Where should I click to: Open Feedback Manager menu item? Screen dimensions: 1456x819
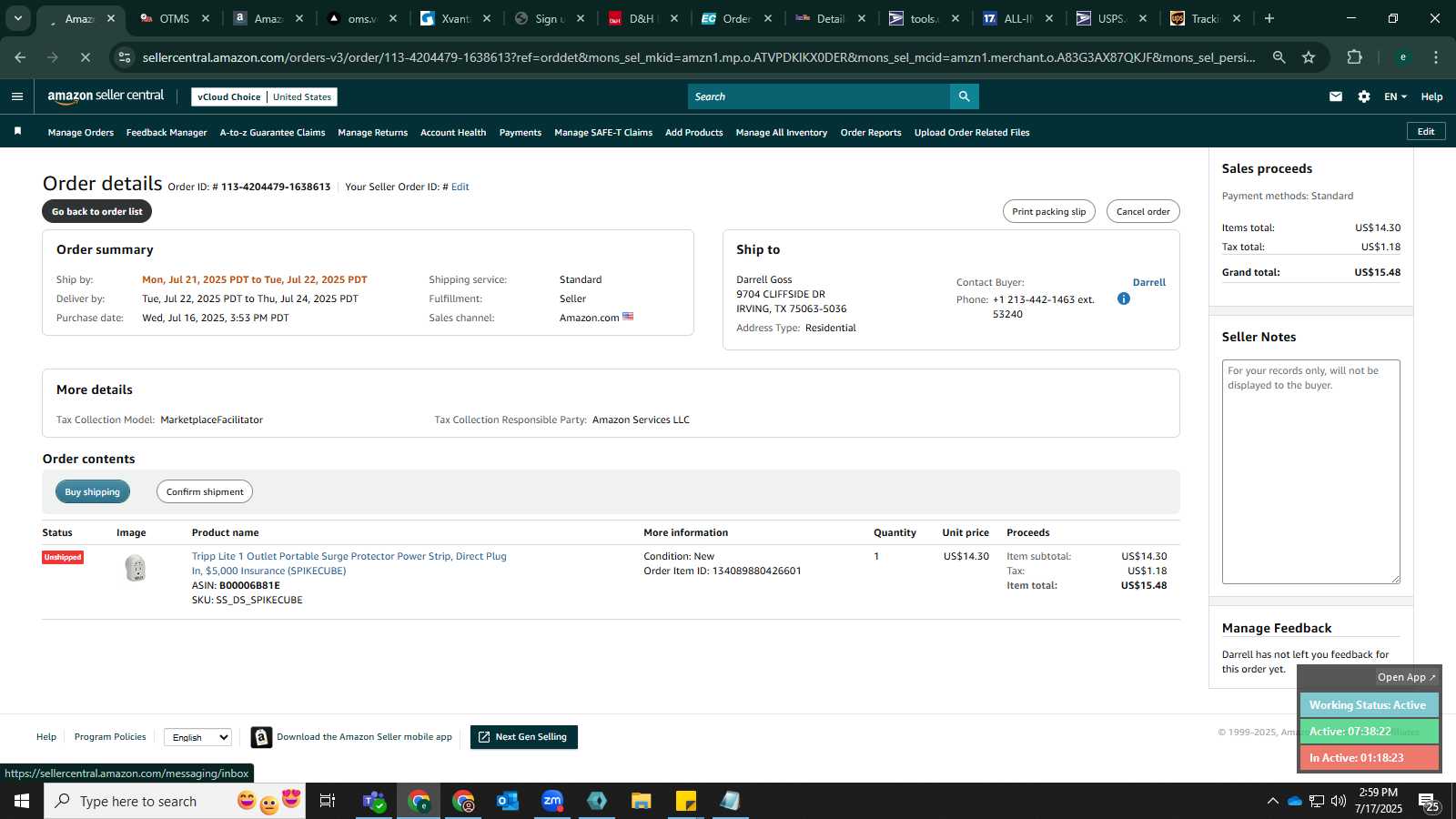click(x=167, y=132)
